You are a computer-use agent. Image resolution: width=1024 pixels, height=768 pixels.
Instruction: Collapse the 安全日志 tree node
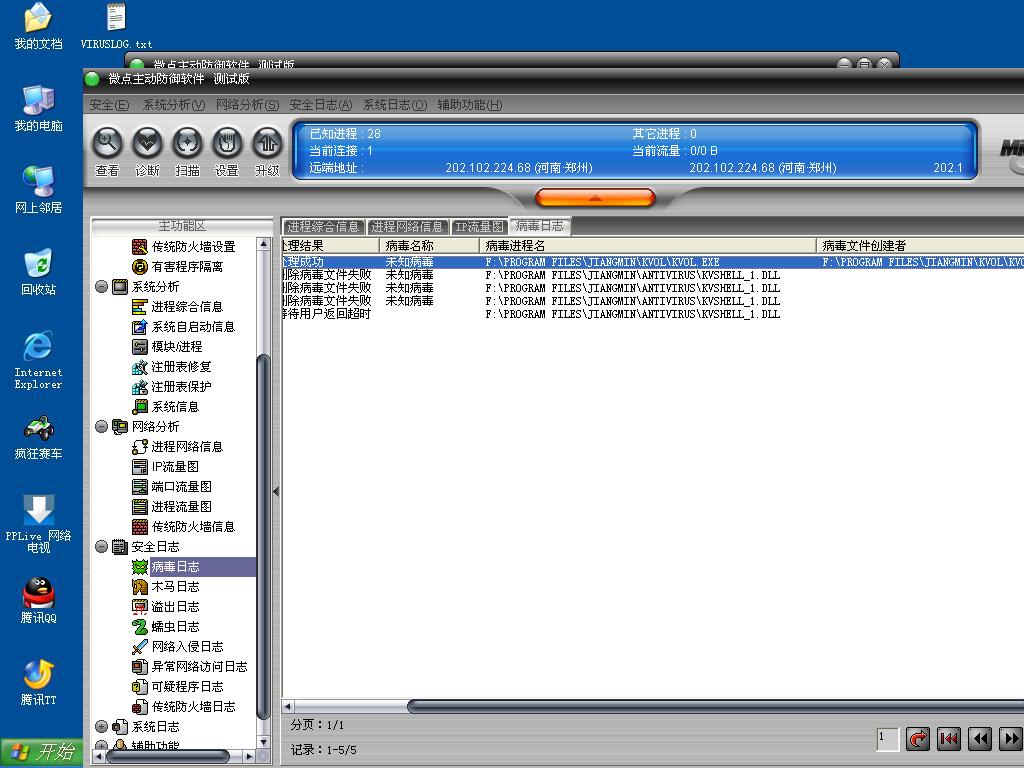[101, 547]
